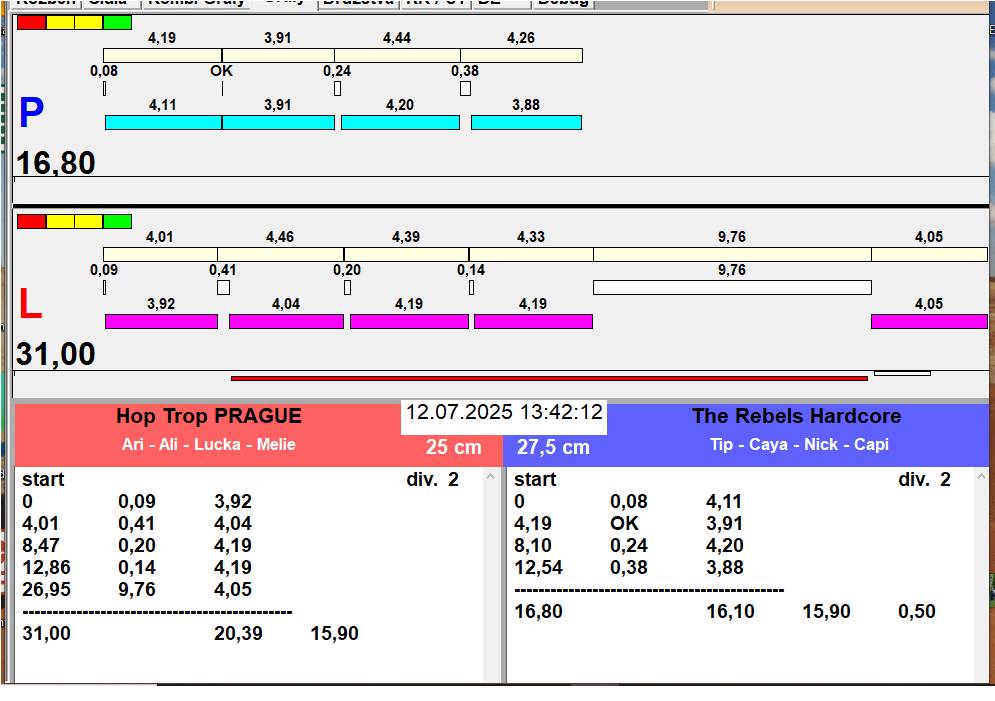This screenshot has width=995, height=701.
Task: Click the cream 4,44 segment in lane P
Action: tap(397, 56)
